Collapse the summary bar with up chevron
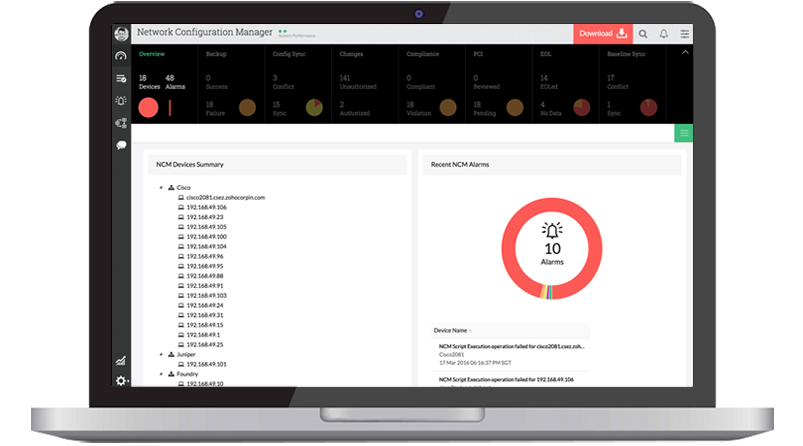This screenshot has height=446, width=803. coord(685,53)
